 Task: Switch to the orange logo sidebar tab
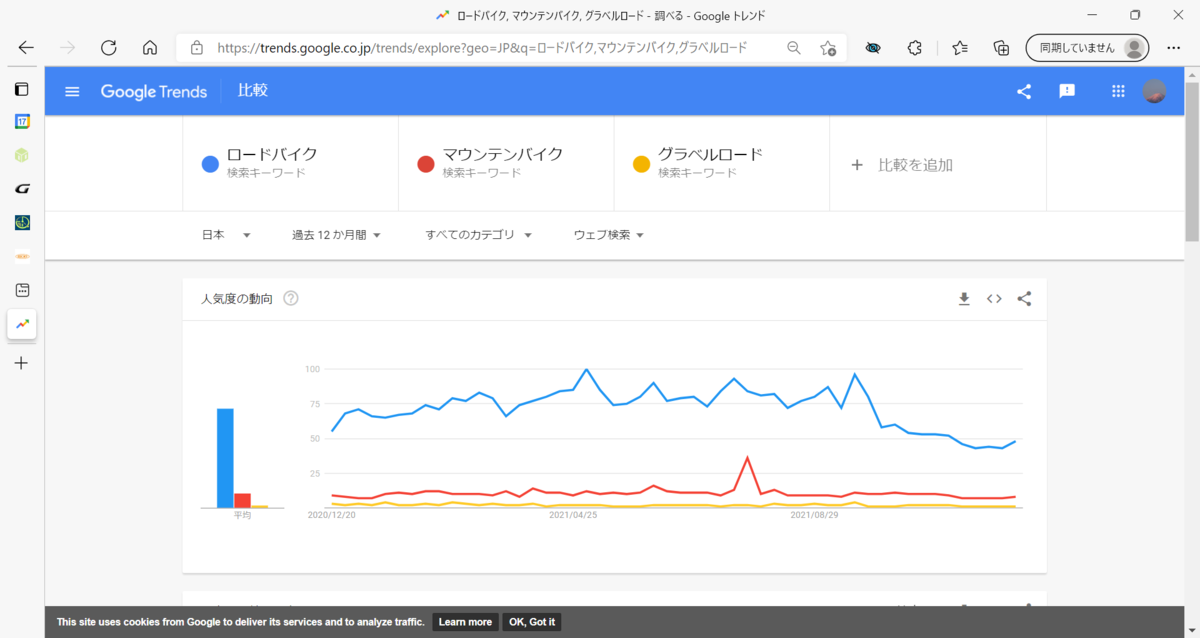click(x=22, y=256)
